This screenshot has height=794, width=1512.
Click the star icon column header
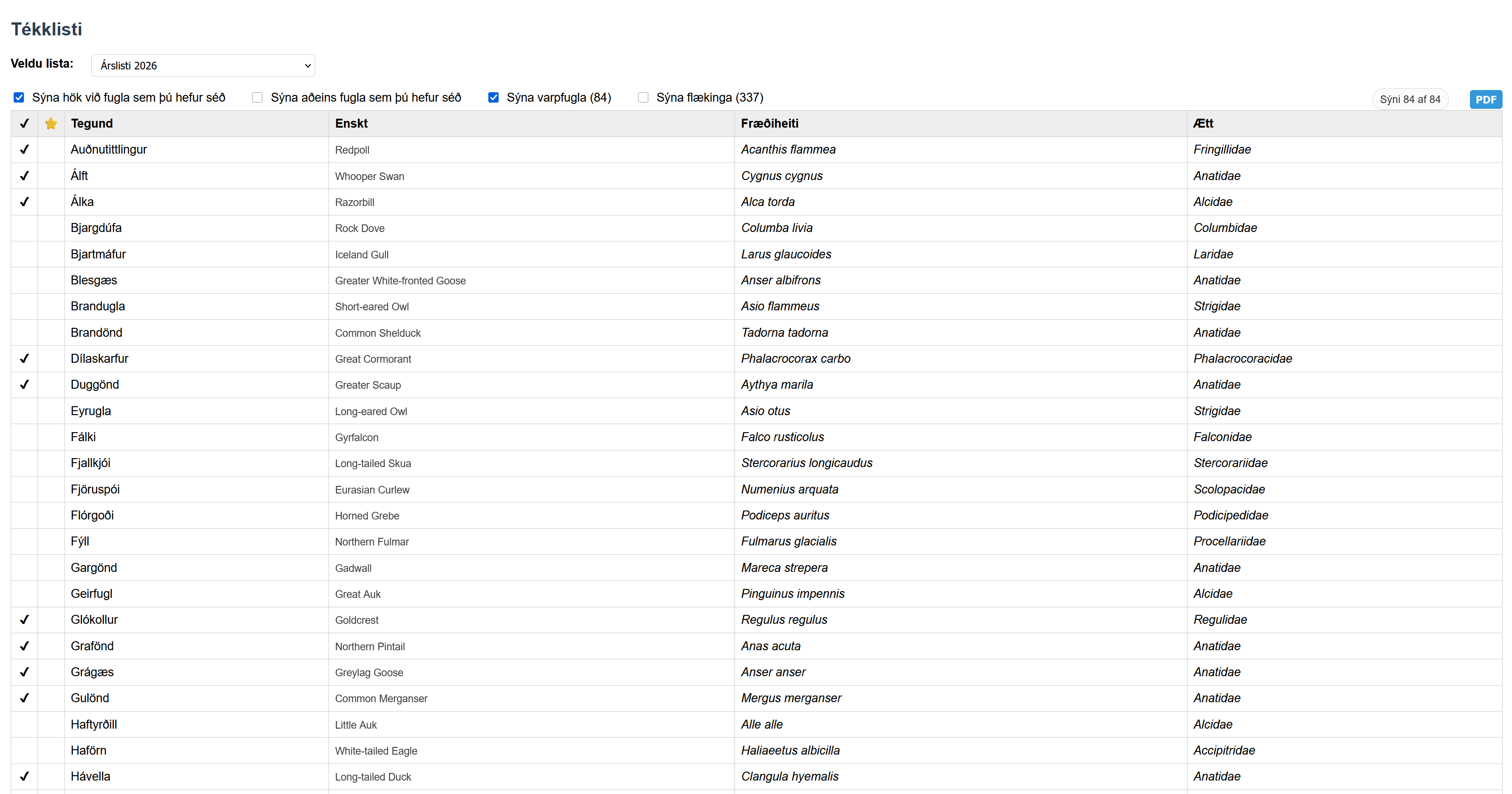(x=51, y=123)
